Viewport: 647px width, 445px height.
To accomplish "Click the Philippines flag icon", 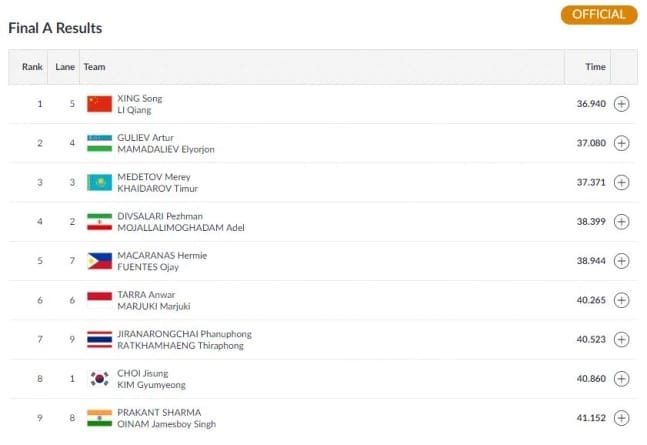I will [x=99, y=261].
